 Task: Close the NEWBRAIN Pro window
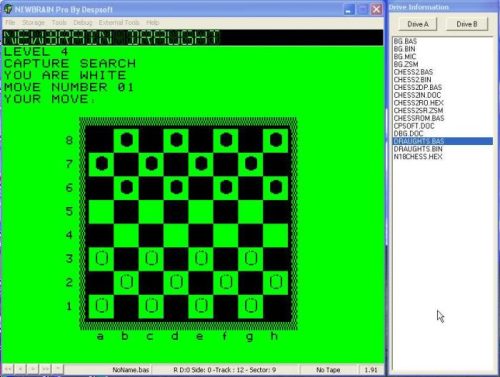[377, 9]
